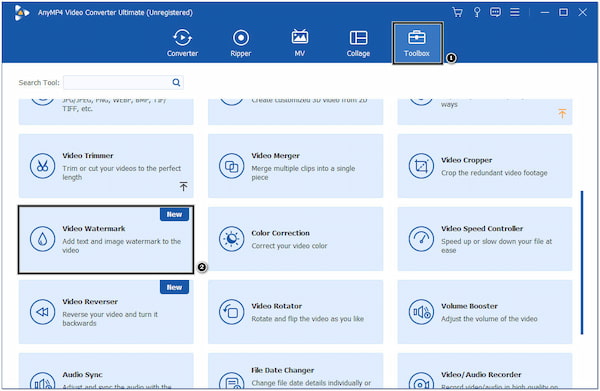Click the vertical scrollbar thumb
The image size is (600, 391).
click(582, 262)
